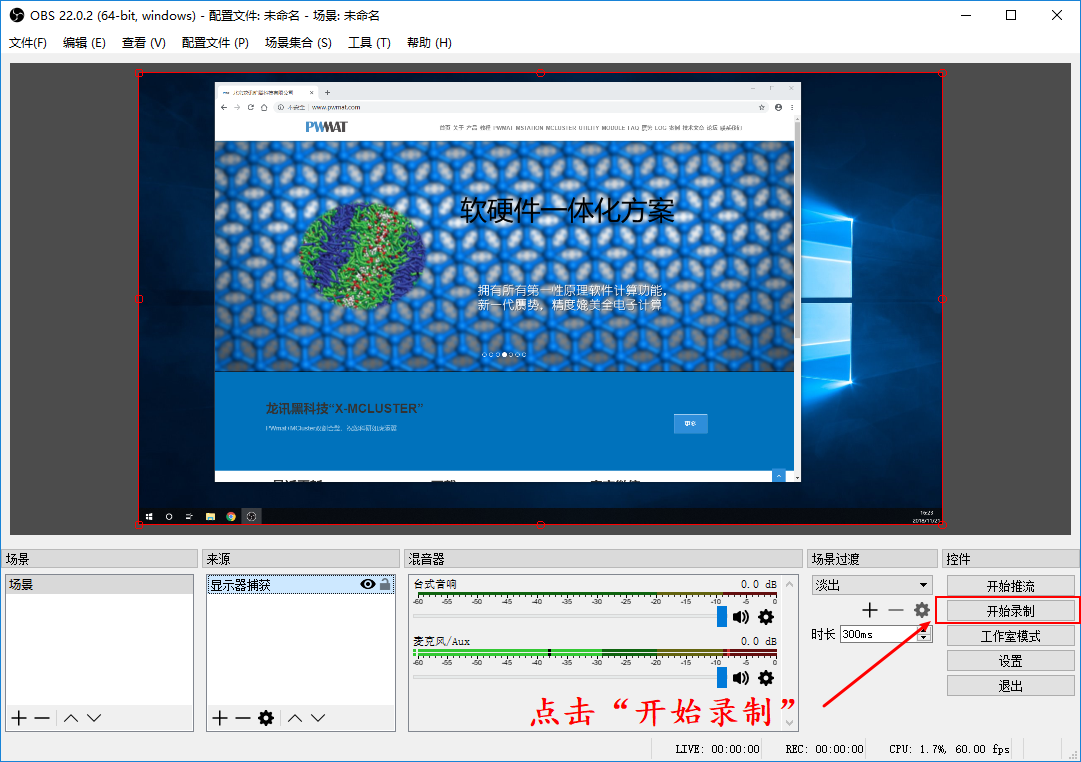The width and height of the screenshot is (1081, 762).
Task: Mute the 麦克风/Aux speaker icon
Action: (741, 678)
